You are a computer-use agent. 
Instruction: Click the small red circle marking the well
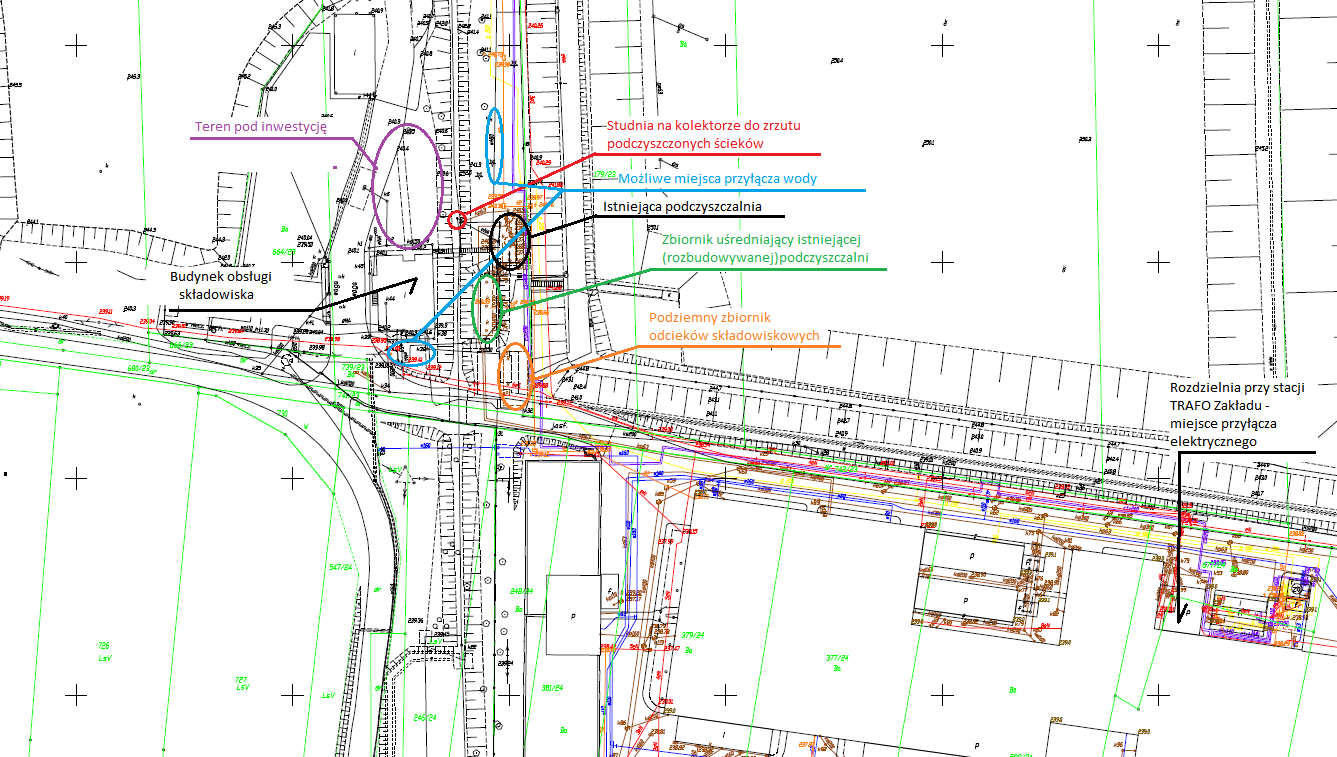click(x=456, y=219)
